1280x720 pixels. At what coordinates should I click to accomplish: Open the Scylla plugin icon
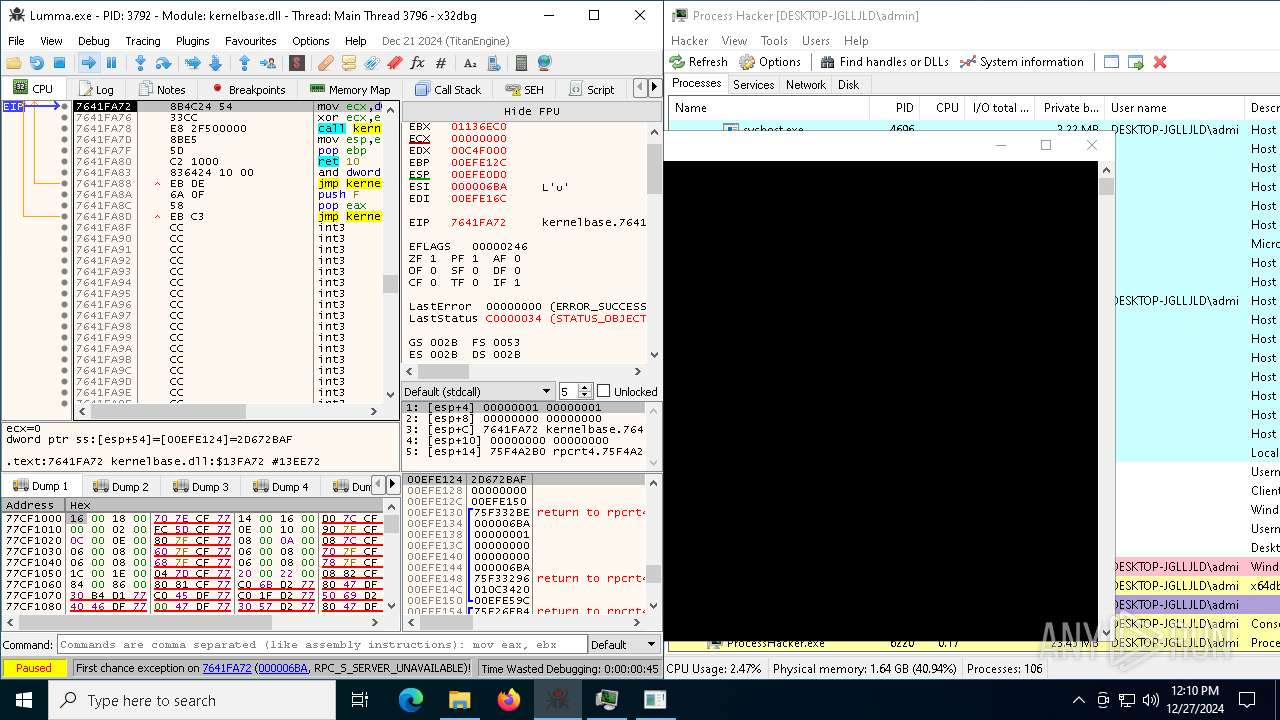[x=297, y=63]
